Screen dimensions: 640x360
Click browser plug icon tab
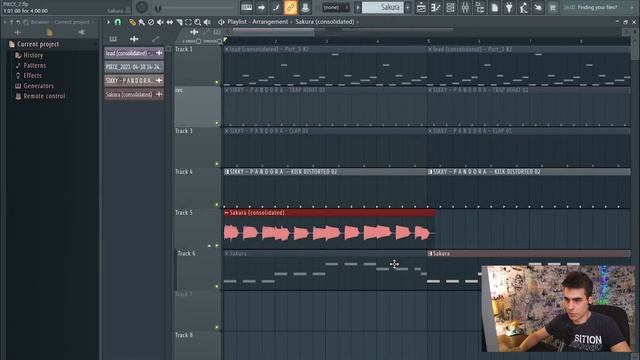pos(81,32)
